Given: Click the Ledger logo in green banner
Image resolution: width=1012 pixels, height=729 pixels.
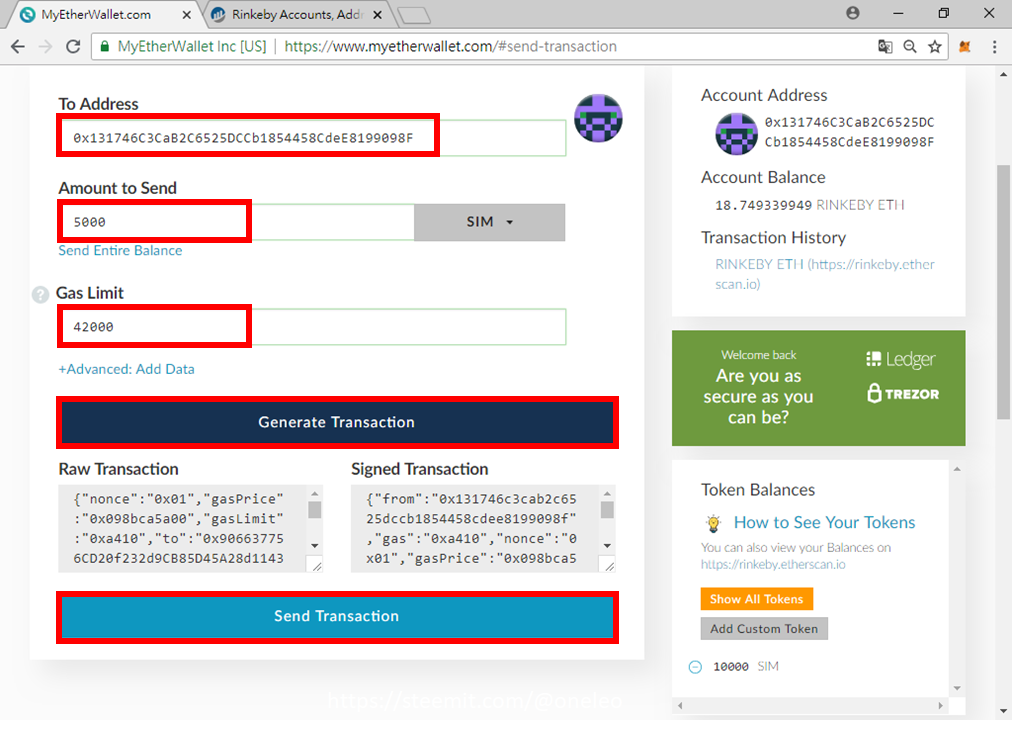Looking at the screenshot, I should (x=900, y=359).
